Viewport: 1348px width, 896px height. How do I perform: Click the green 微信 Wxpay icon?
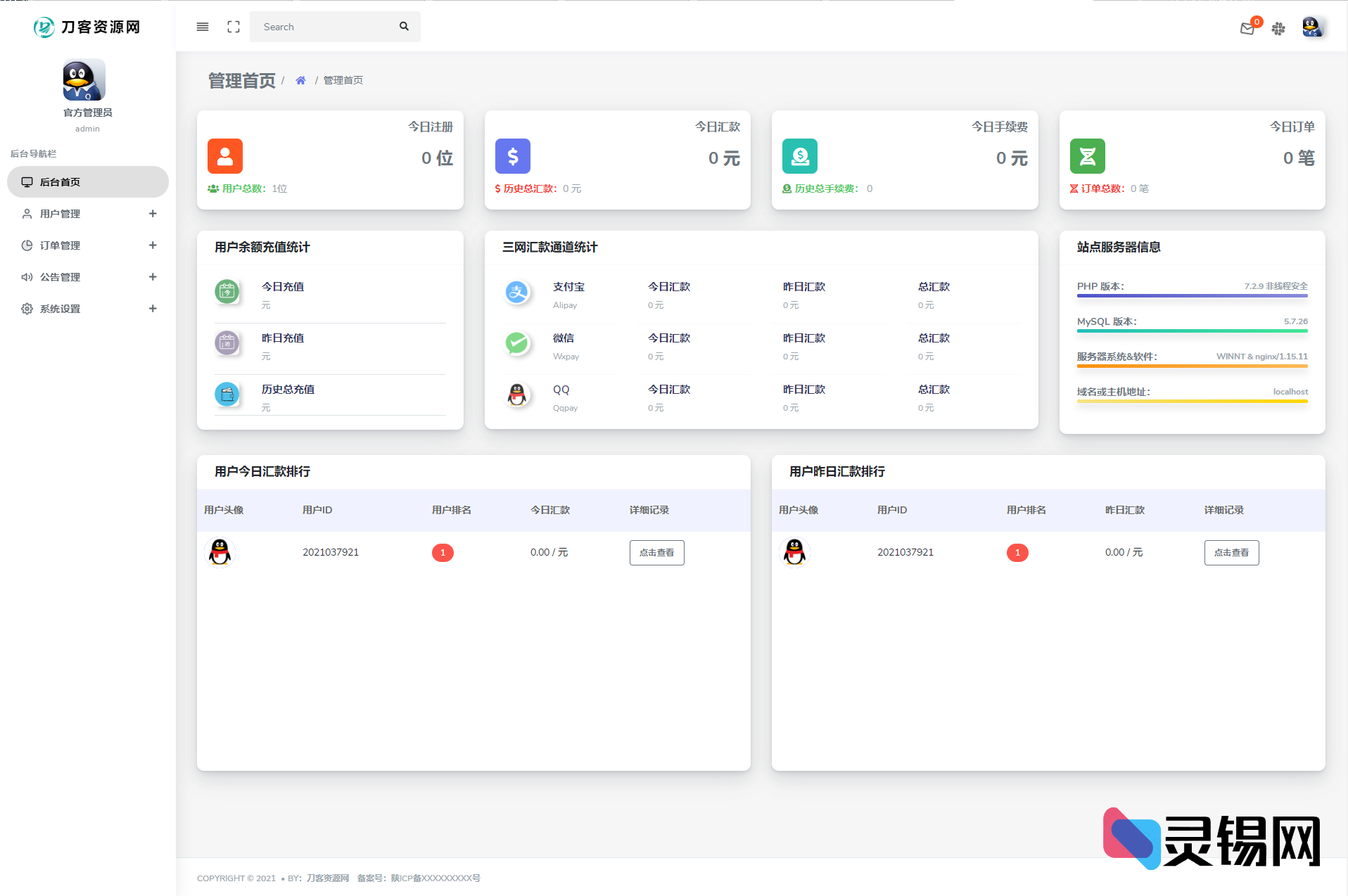517,344
